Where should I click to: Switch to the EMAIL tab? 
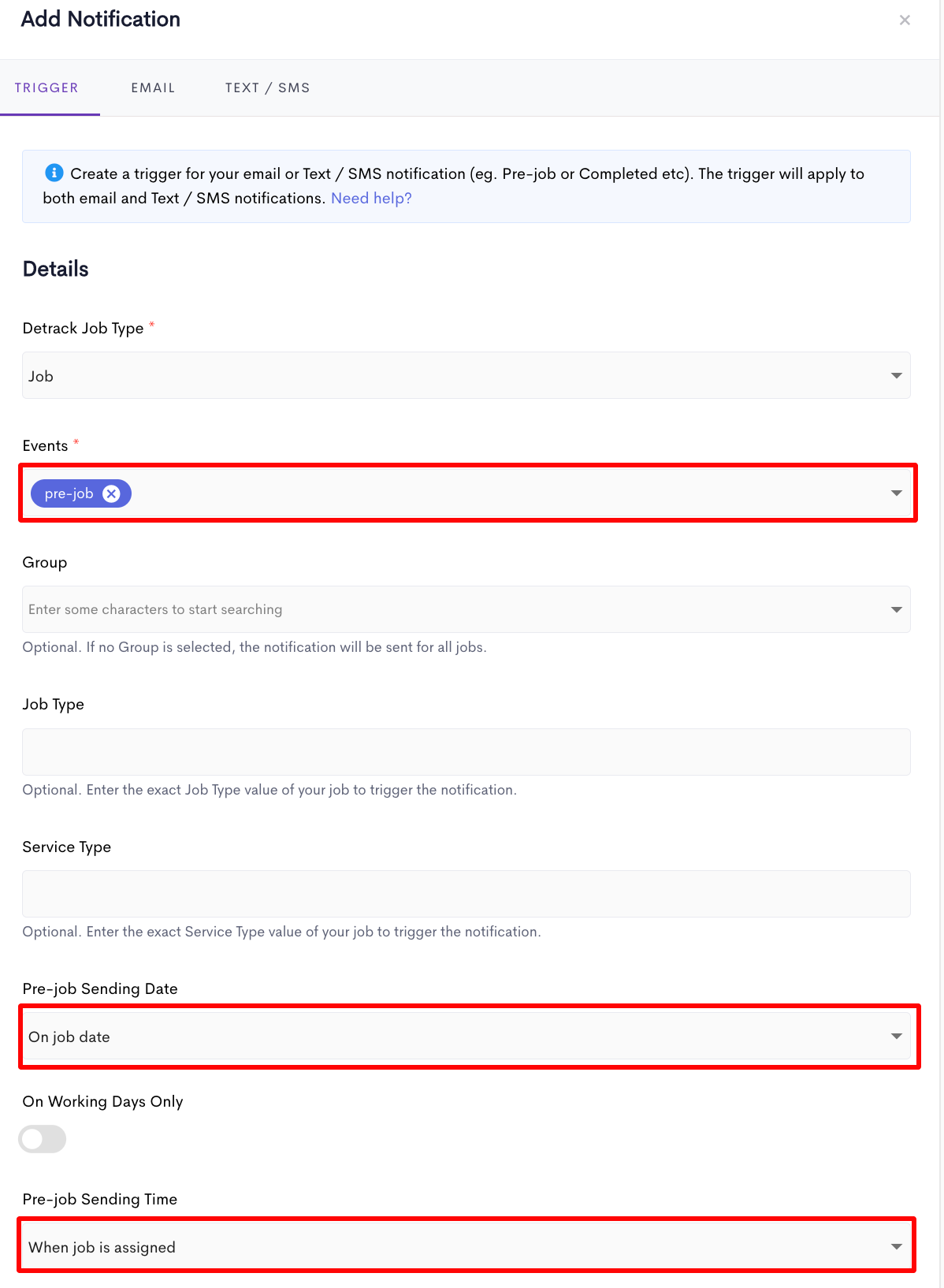tap(153, 87)
